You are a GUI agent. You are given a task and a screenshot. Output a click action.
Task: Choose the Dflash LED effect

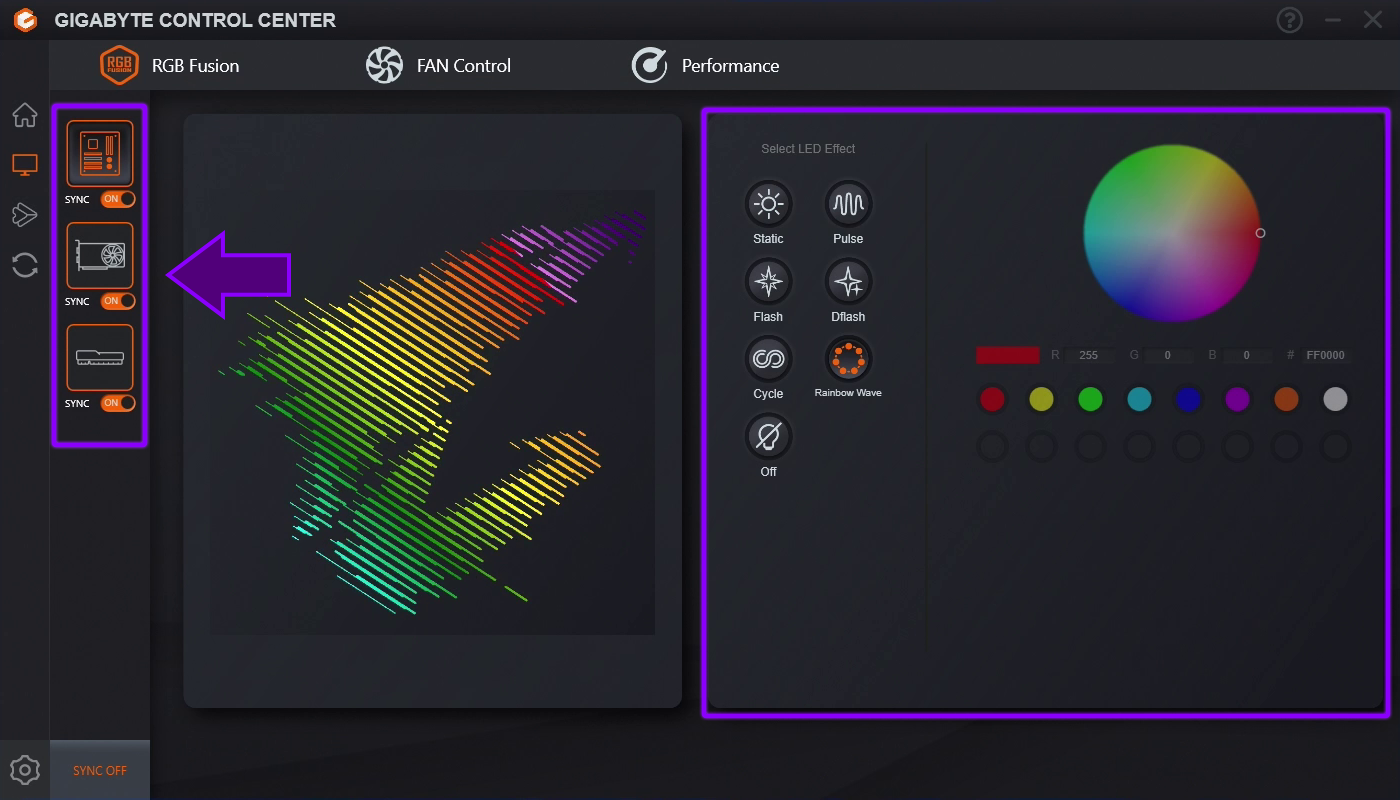point(847,283)
